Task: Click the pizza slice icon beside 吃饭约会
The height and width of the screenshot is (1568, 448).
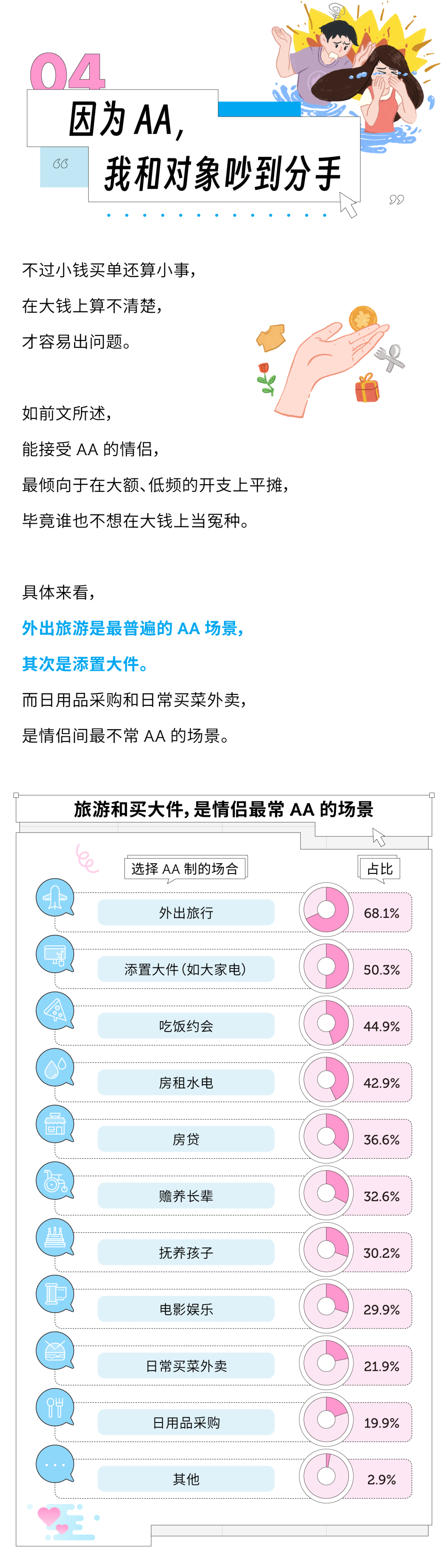Action: point(55,1010)
